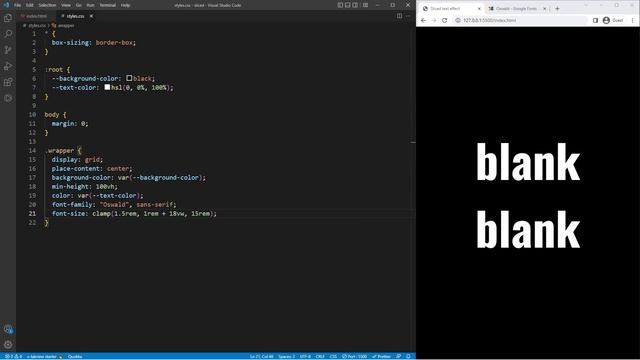
Task: Open Chrome's three-dot menu
Action: [633, 20]
